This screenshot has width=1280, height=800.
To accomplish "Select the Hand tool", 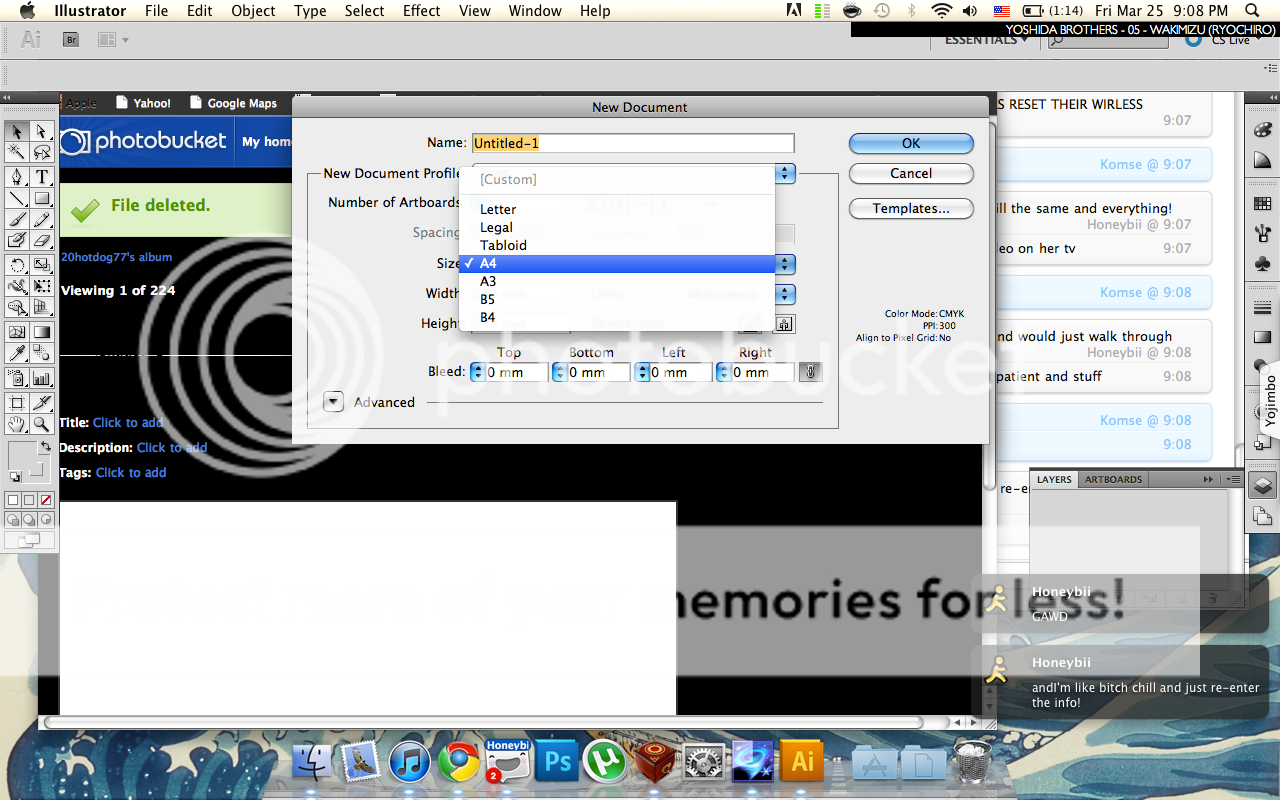I will tap(17, 425).
